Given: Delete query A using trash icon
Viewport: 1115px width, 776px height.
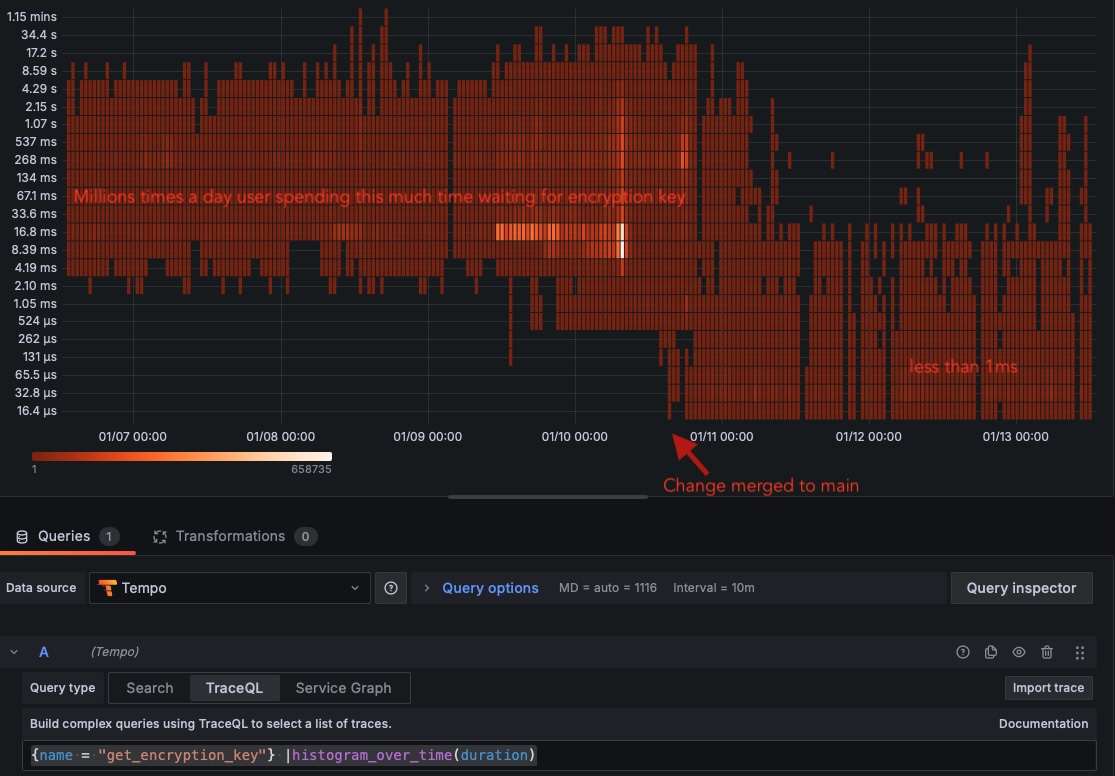Looking at the screenshot, I should (x=1047, y=652).
